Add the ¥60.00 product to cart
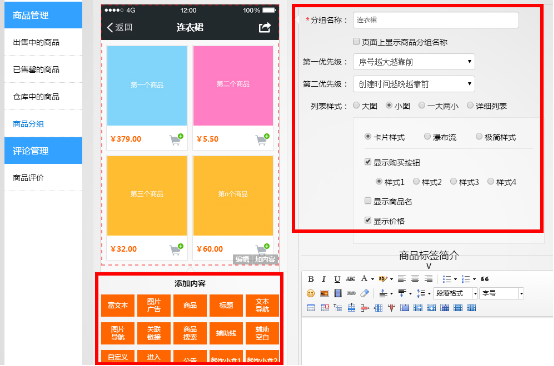 (x=263, y=249)
